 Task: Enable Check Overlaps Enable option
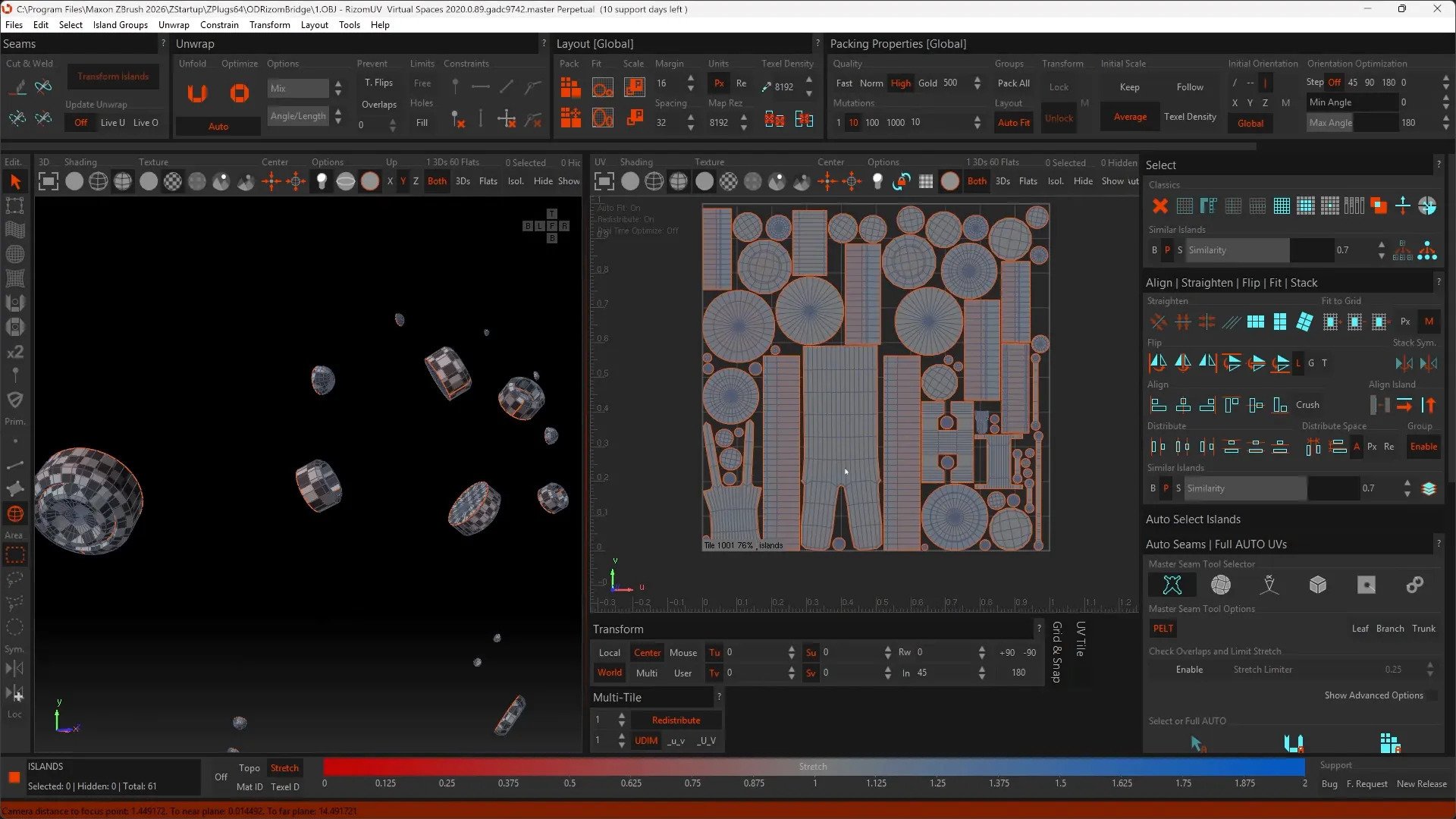point(1188,670)
